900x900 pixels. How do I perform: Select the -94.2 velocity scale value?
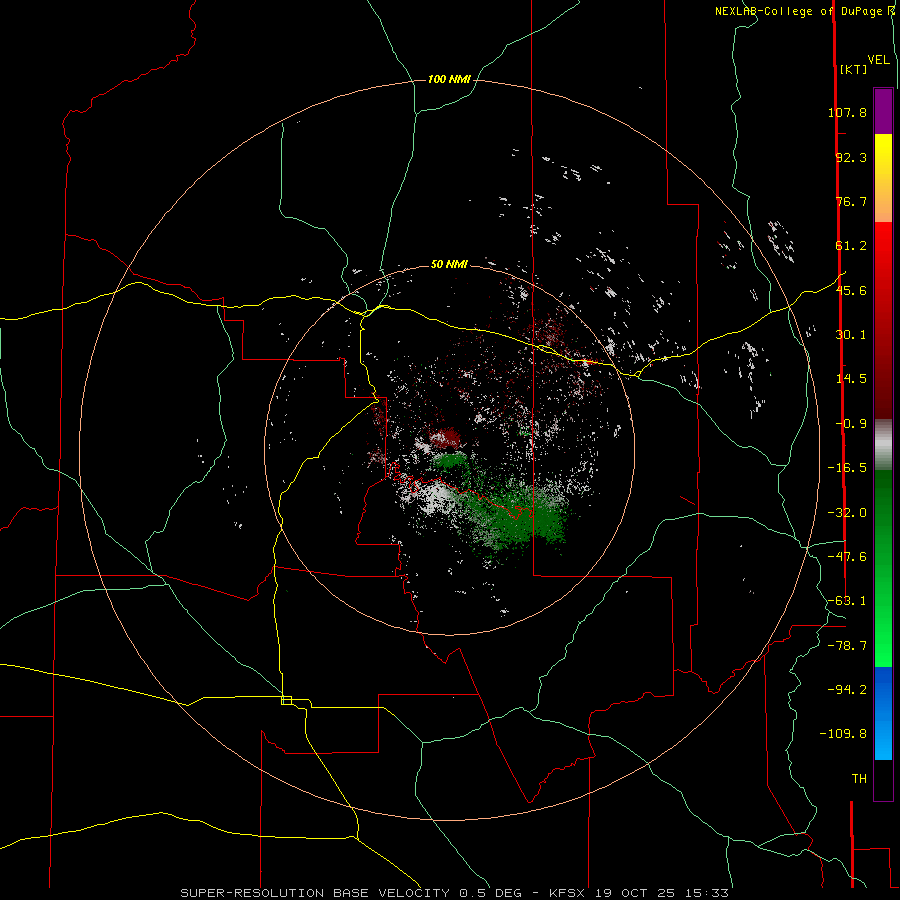point(847,690)
